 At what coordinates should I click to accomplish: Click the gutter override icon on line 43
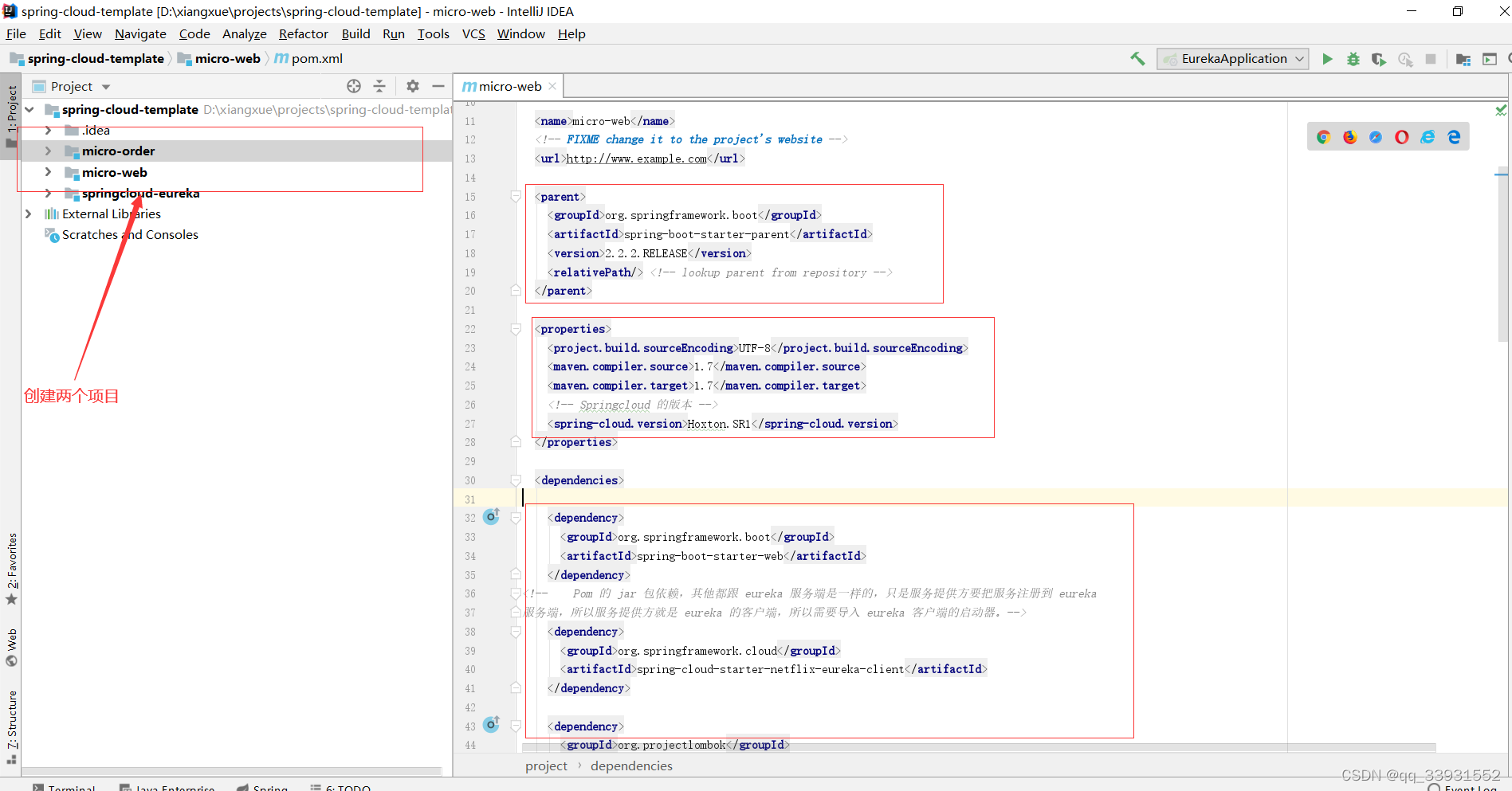[492, 725]
